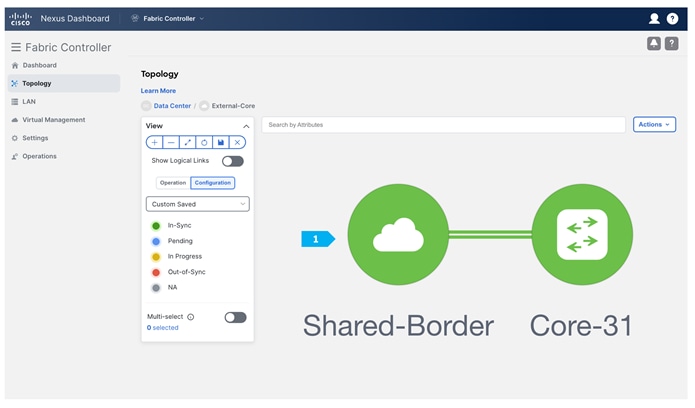Open Dashboard in the sidebar

[39, 65]
